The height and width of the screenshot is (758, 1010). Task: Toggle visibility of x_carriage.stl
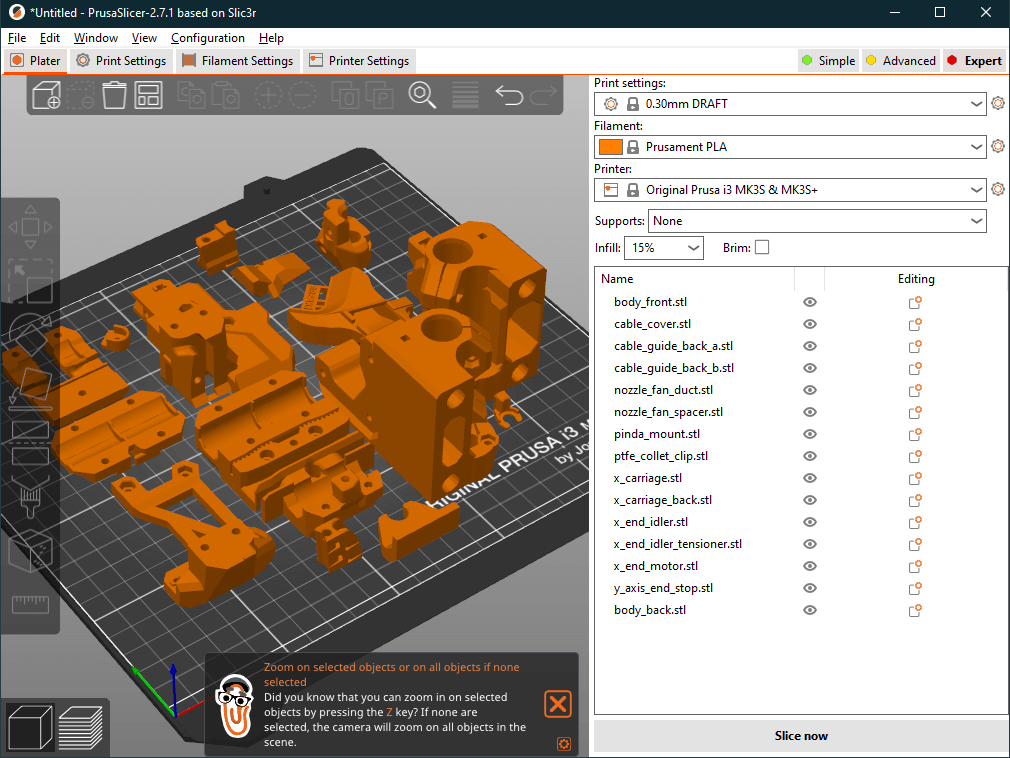810,478
